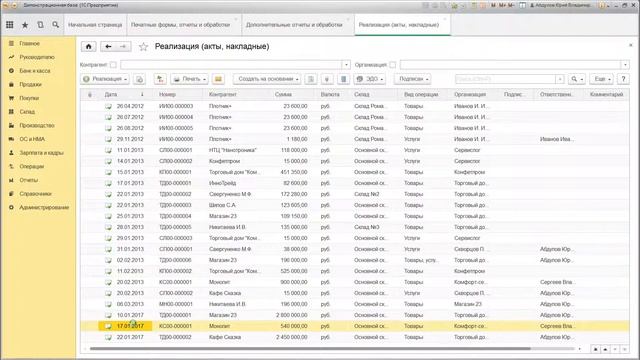Image resolution: width=640 pixels, height=360 pixels.
Task: Open Favorites star in top panel
Action: (x=25, y=25)
